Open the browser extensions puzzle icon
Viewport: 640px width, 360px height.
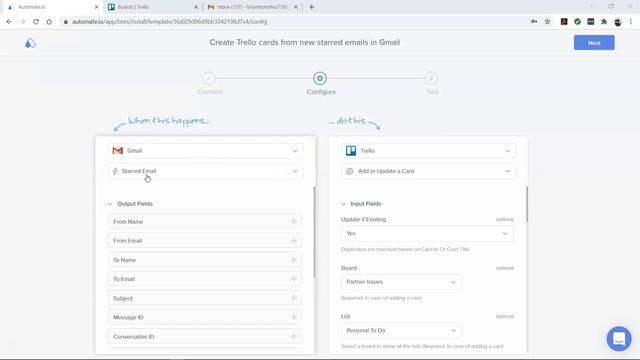[604, 22]
